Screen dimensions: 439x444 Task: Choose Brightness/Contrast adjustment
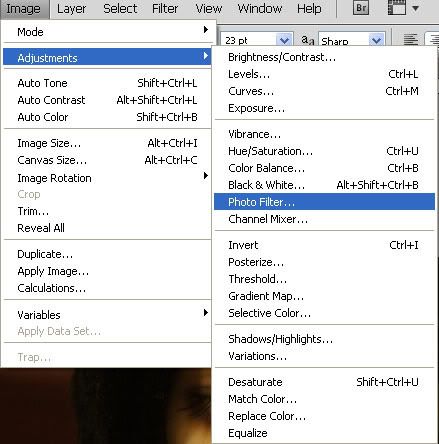pos(324,57)
